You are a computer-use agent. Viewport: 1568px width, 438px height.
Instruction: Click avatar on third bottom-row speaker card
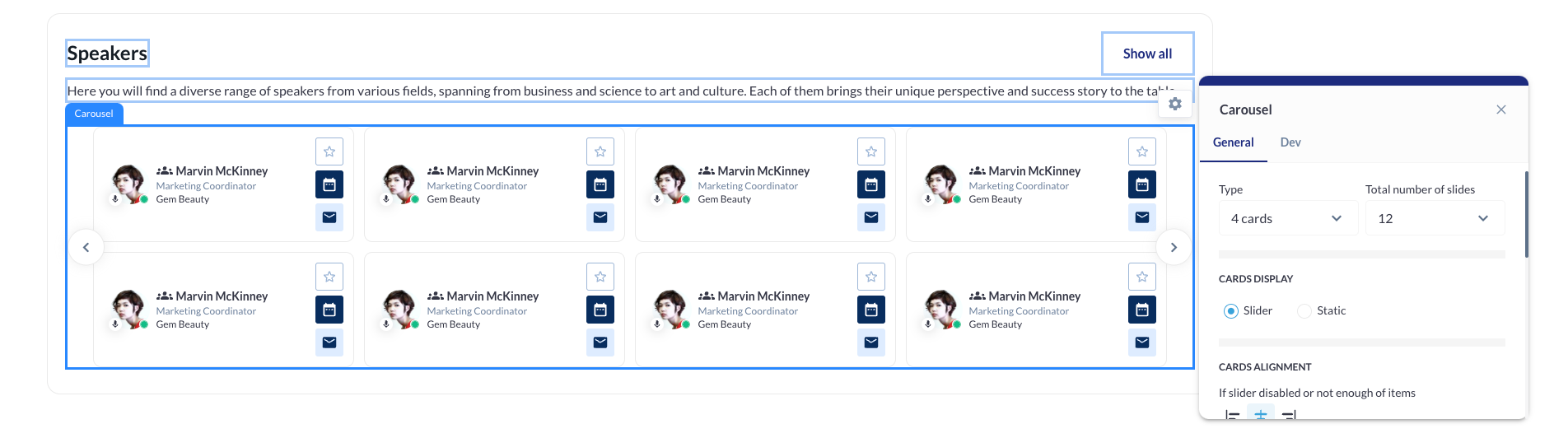(670, 309)
